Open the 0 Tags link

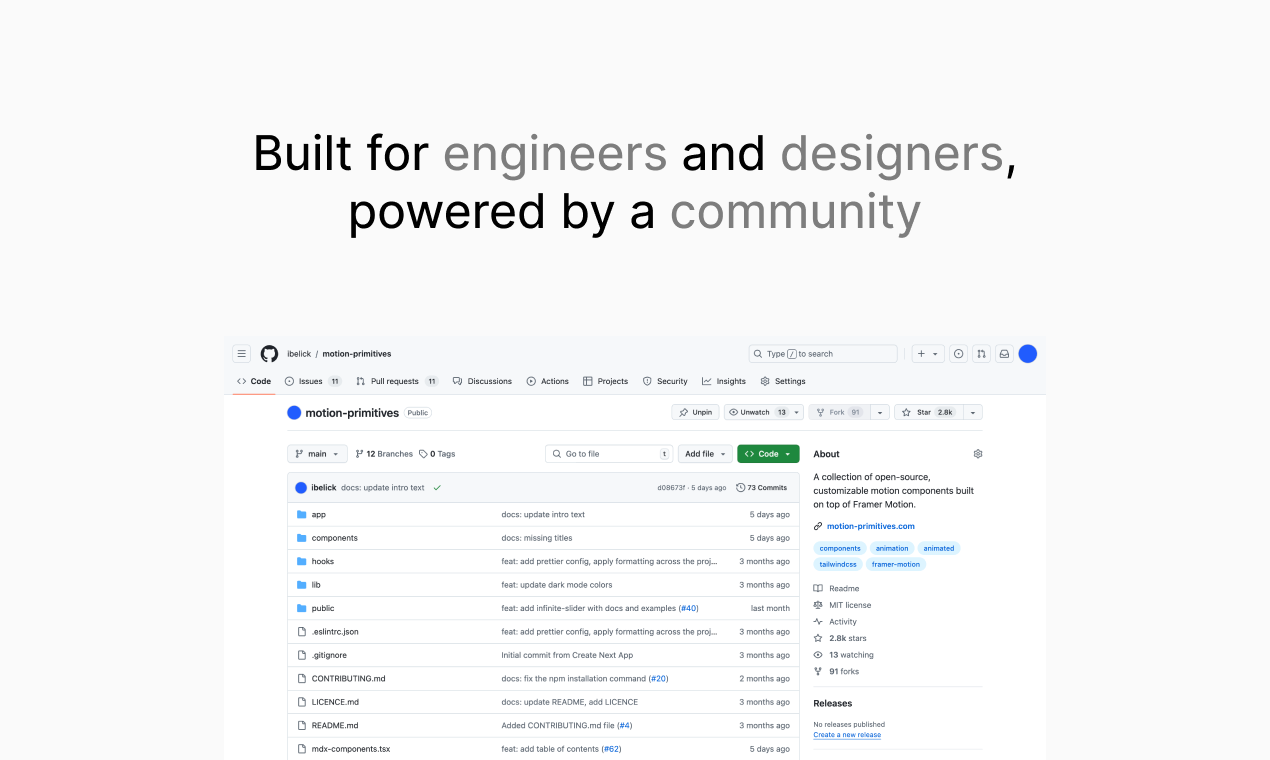(437, 454)
